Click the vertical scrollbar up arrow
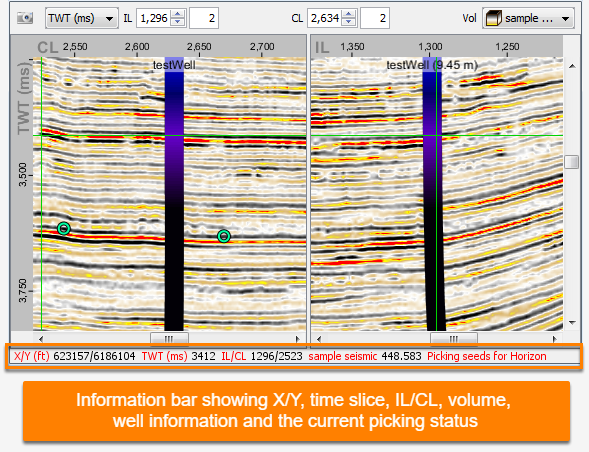The width and height of the screenshot is (589, 452). tap(572, 66)
